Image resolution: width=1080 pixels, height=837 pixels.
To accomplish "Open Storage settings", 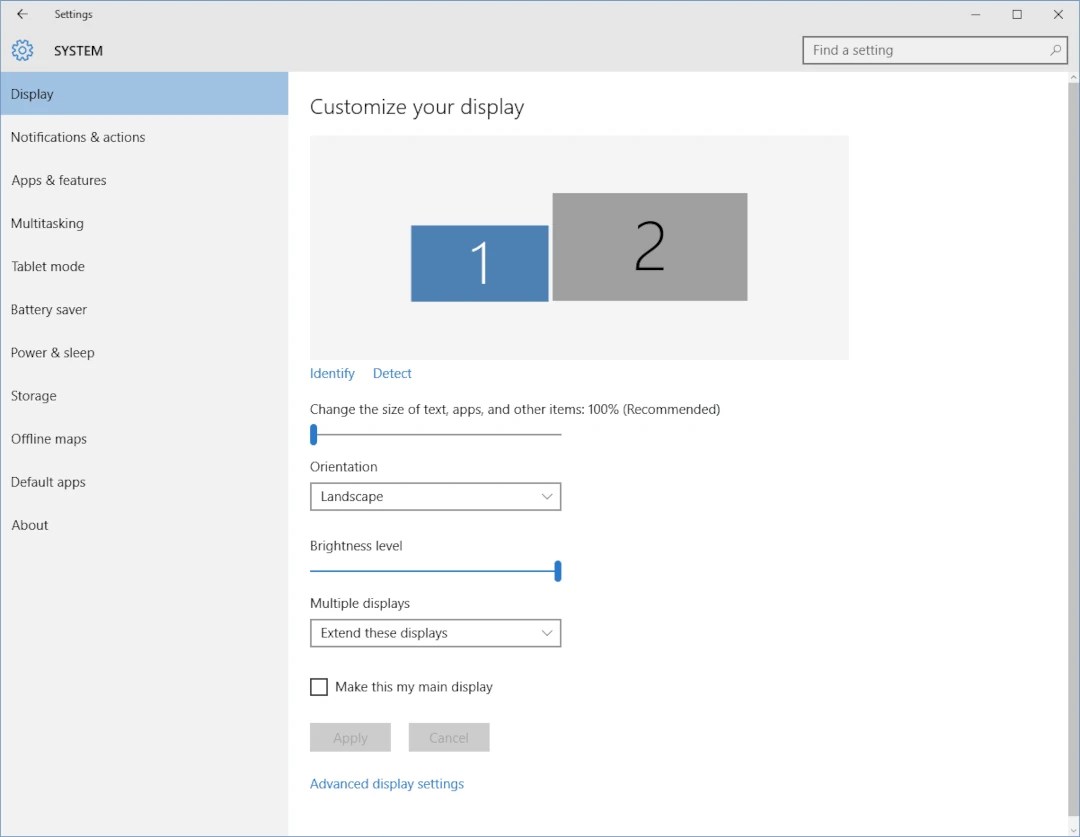I will click(x=33, y=395).
